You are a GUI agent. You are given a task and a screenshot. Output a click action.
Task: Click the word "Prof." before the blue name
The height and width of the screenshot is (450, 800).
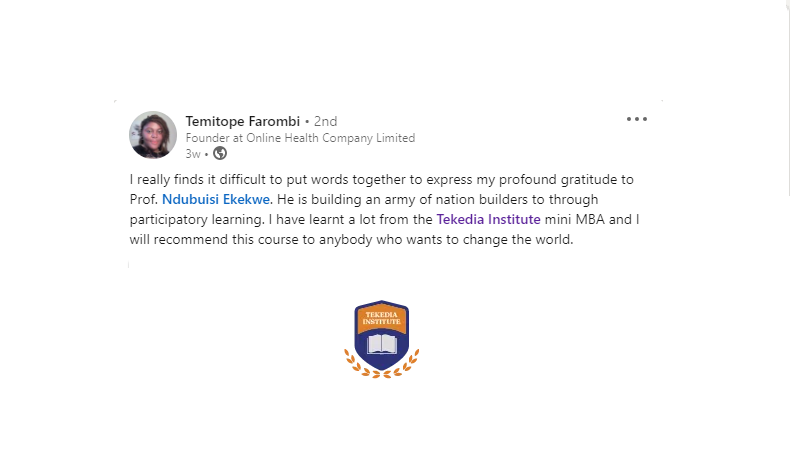point(143,199)
